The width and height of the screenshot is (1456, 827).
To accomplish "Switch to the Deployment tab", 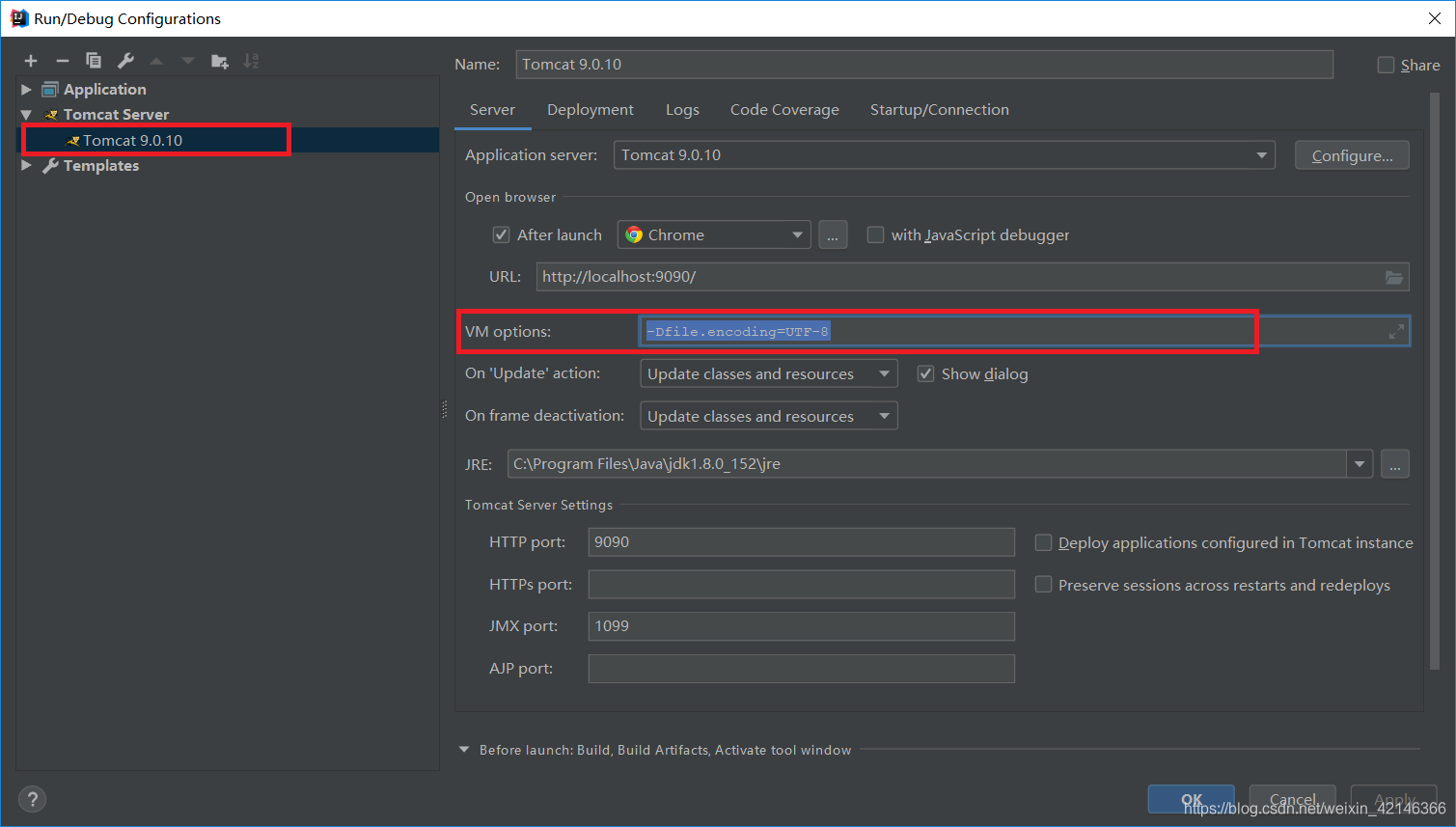I will point(591,110).
